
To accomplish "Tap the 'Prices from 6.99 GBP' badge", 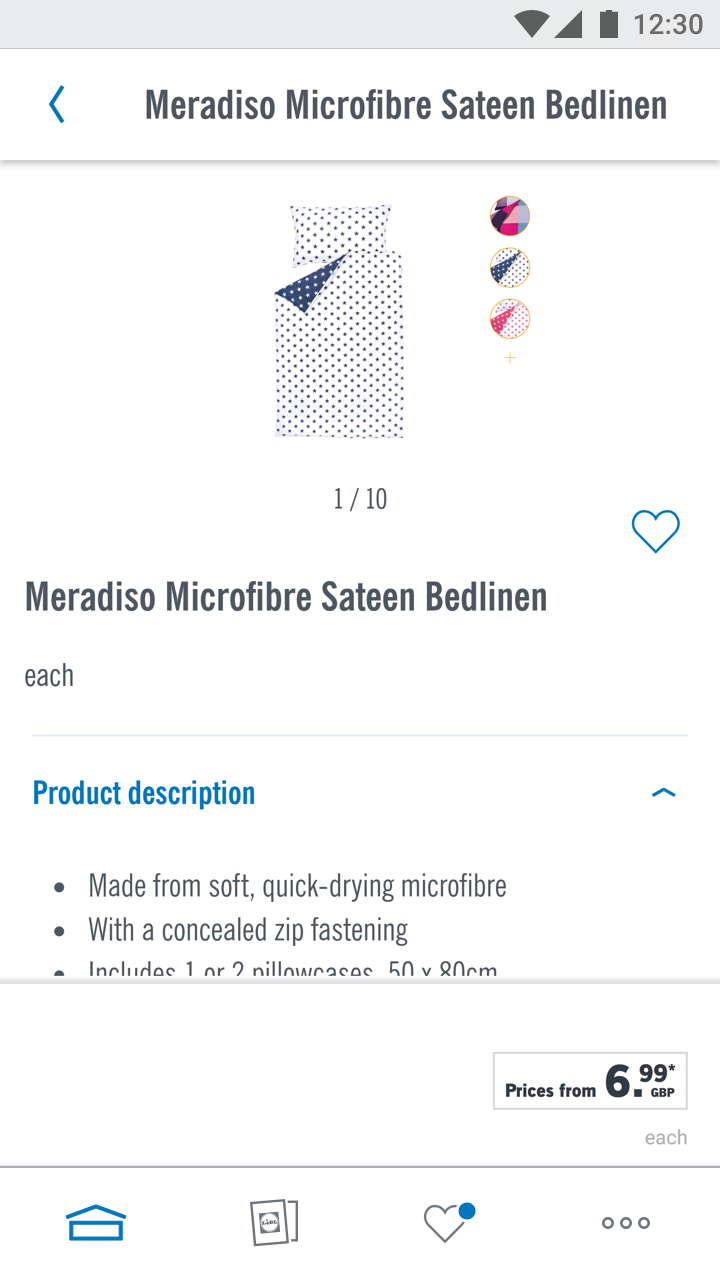I will [x=590, y=1081].
